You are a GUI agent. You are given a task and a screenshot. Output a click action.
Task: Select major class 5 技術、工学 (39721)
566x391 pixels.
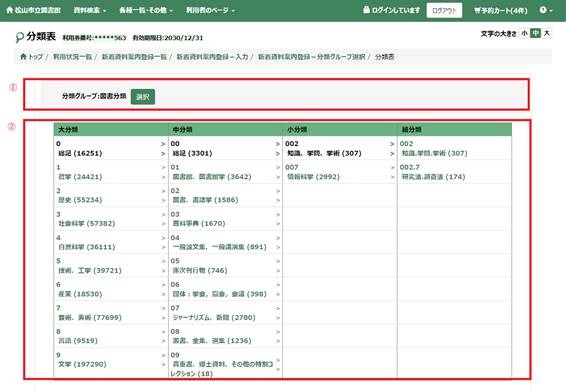111,266
